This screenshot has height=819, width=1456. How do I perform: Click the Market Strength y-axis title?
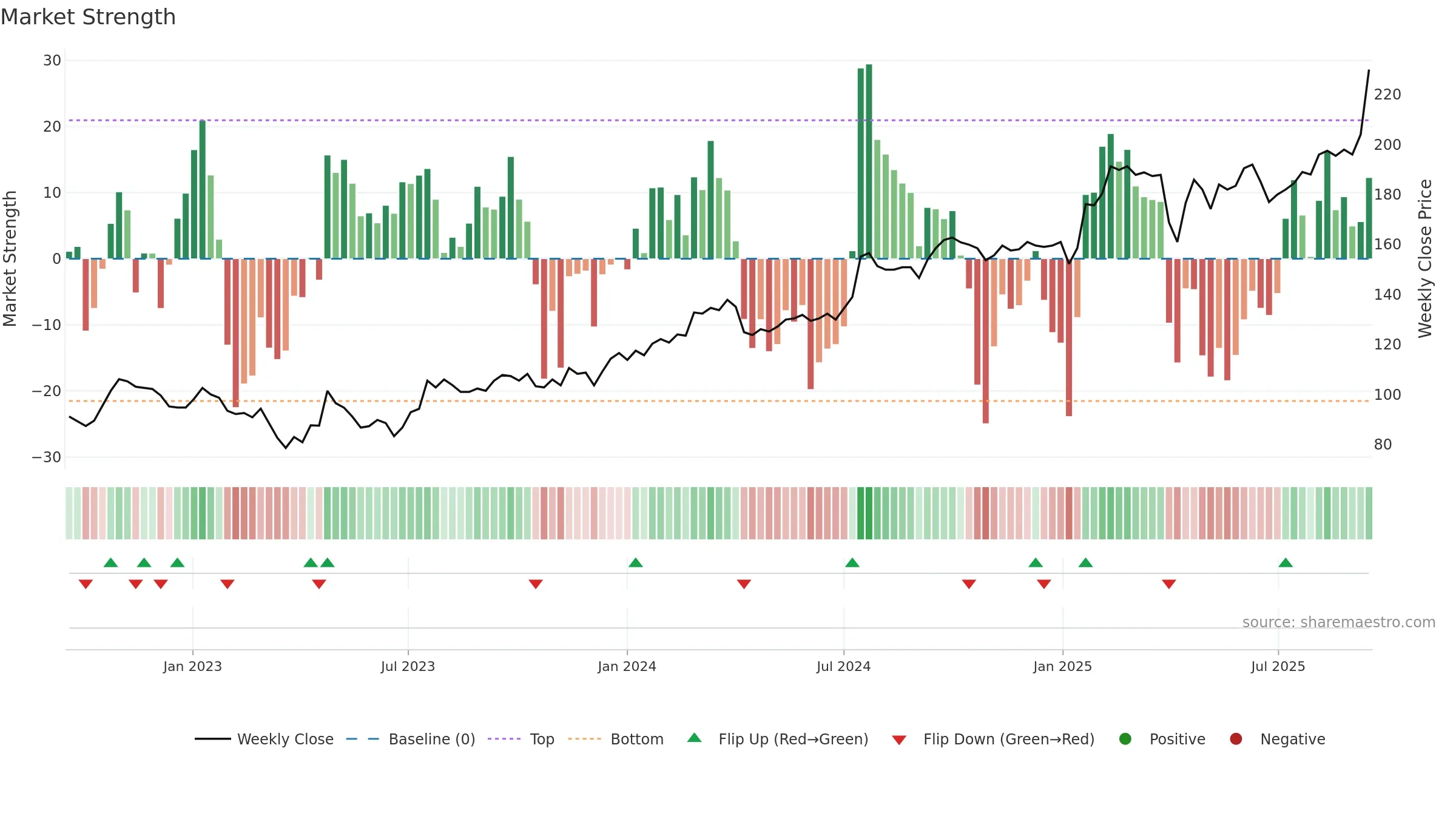pyautogui.click(x=10, y=258)
